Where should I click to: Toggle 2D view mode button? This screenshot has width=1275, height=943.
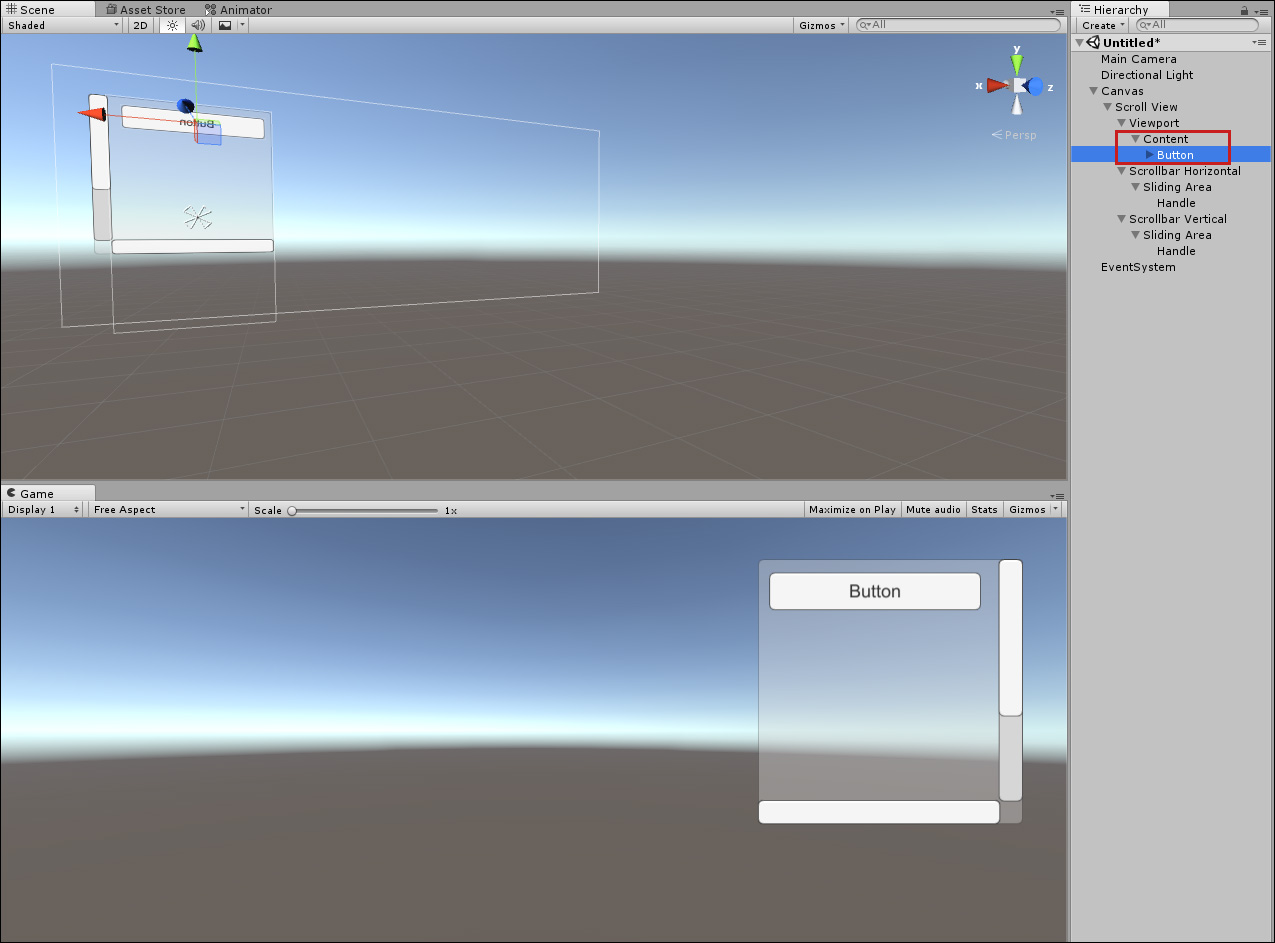142,25
